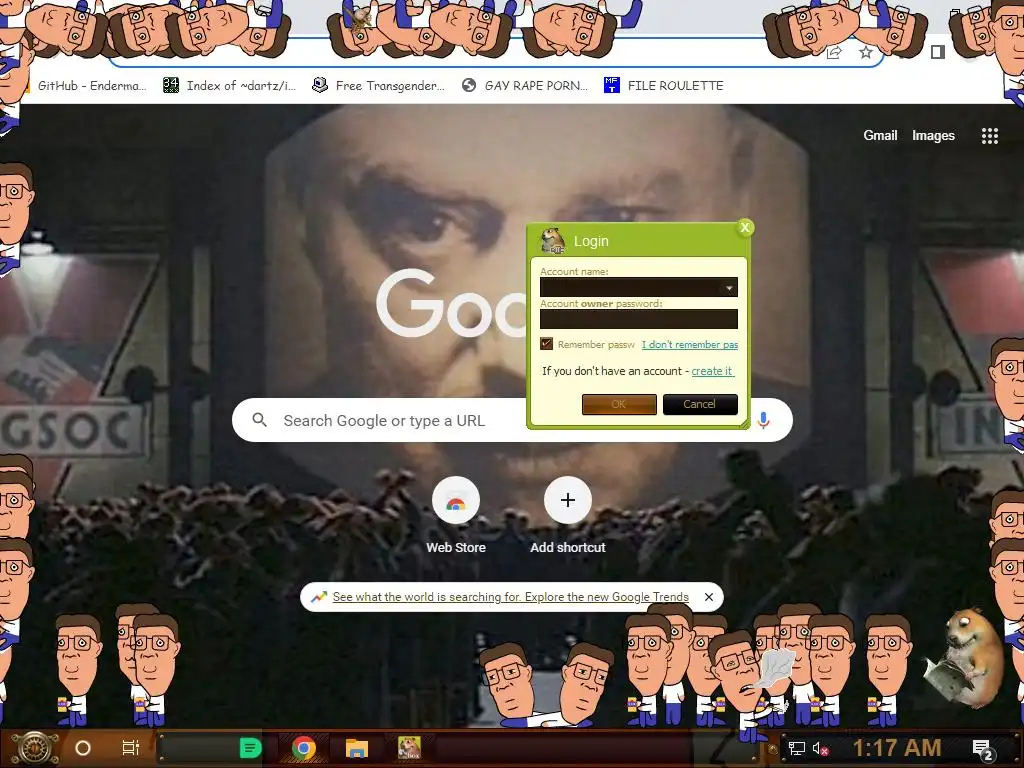Expand the Account name dropdown arrow
This screenshot has width=1024, height=768.
click(x=729, y=287)
